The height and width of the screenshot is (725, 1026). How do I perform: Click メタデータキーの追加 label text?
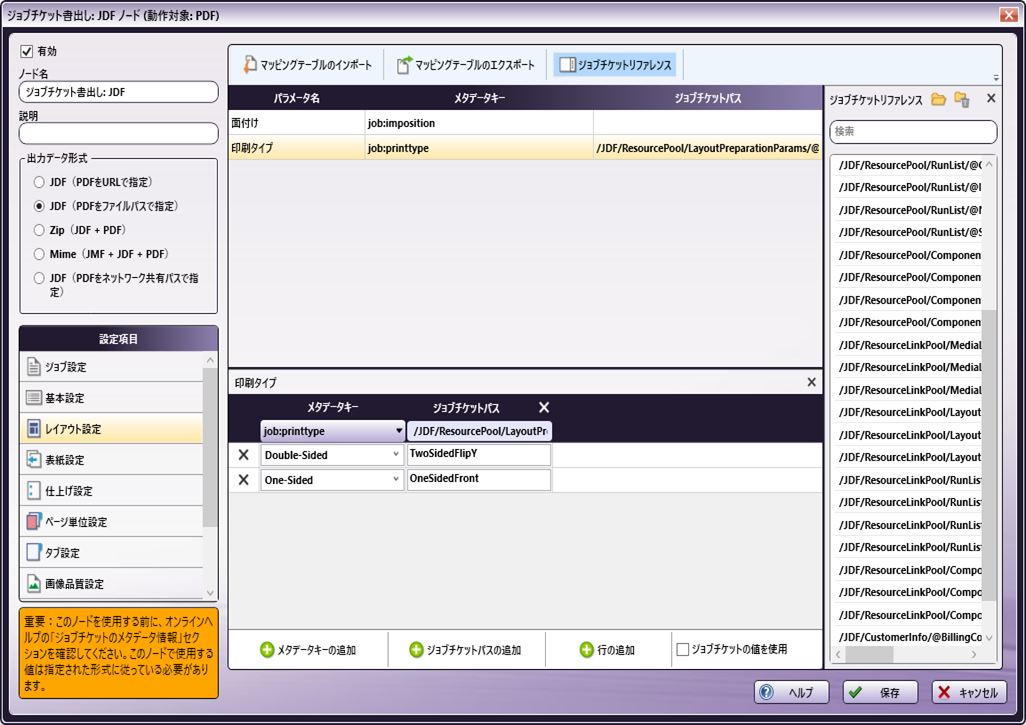pyautogui.click(x=317, y=650)
